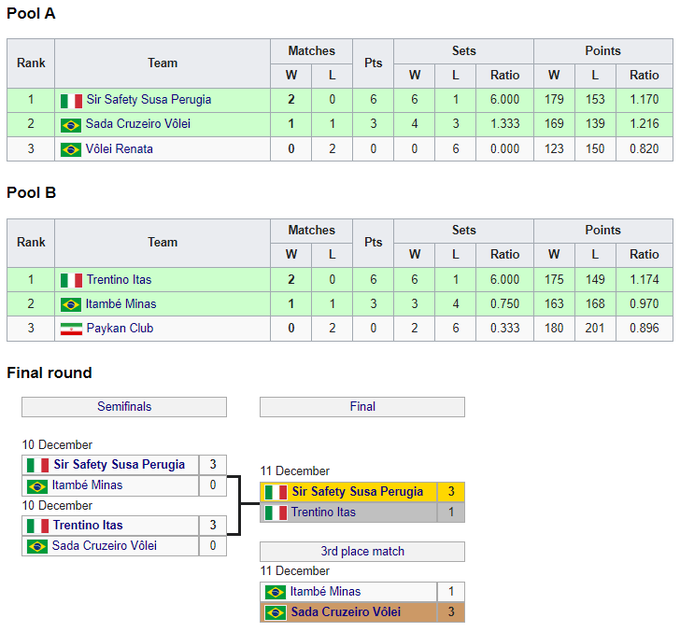Click Itambé Minas link in 3rd place match
680x632 pixels.
326,591
